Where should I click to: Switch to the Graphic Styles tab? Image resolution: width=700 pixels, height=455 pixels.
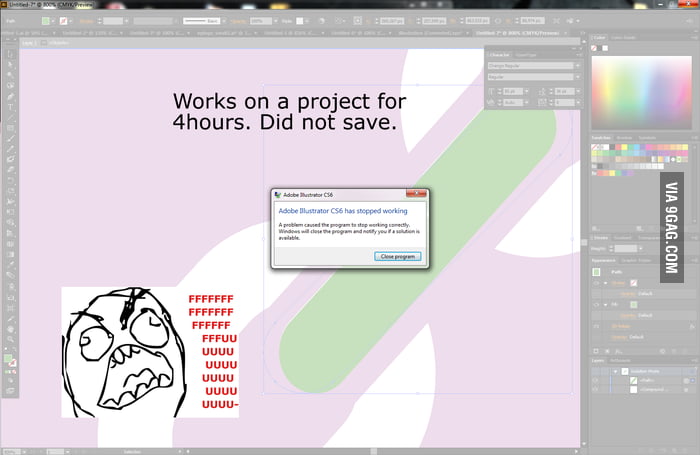click(x=634, y=260)
